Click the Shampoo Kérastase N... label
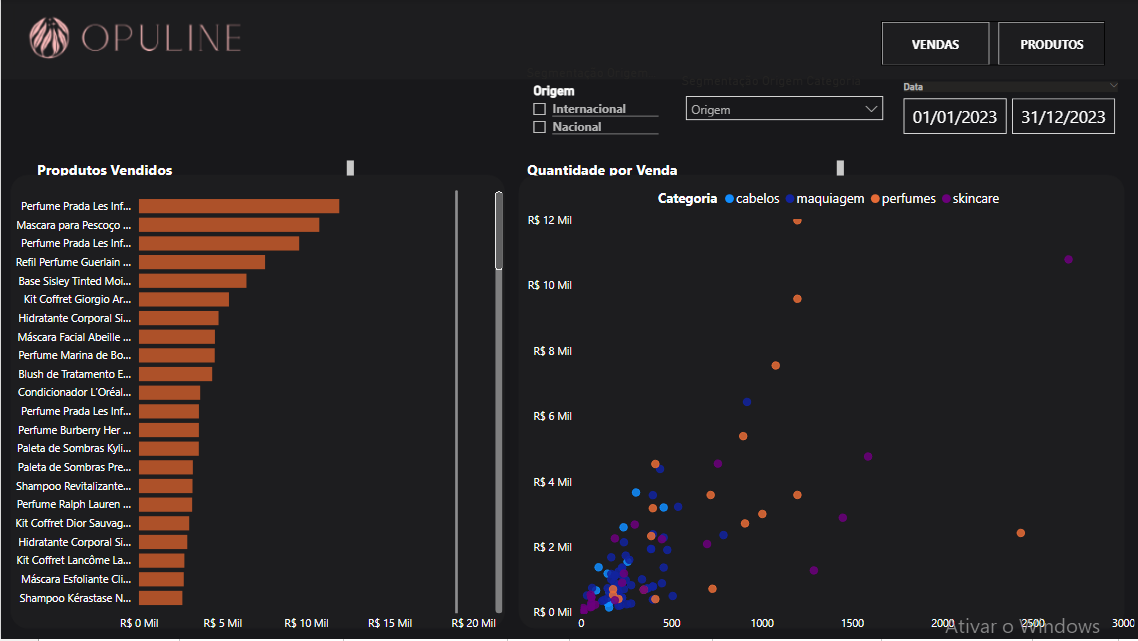 pyautogui.click(x=75, y=598)
